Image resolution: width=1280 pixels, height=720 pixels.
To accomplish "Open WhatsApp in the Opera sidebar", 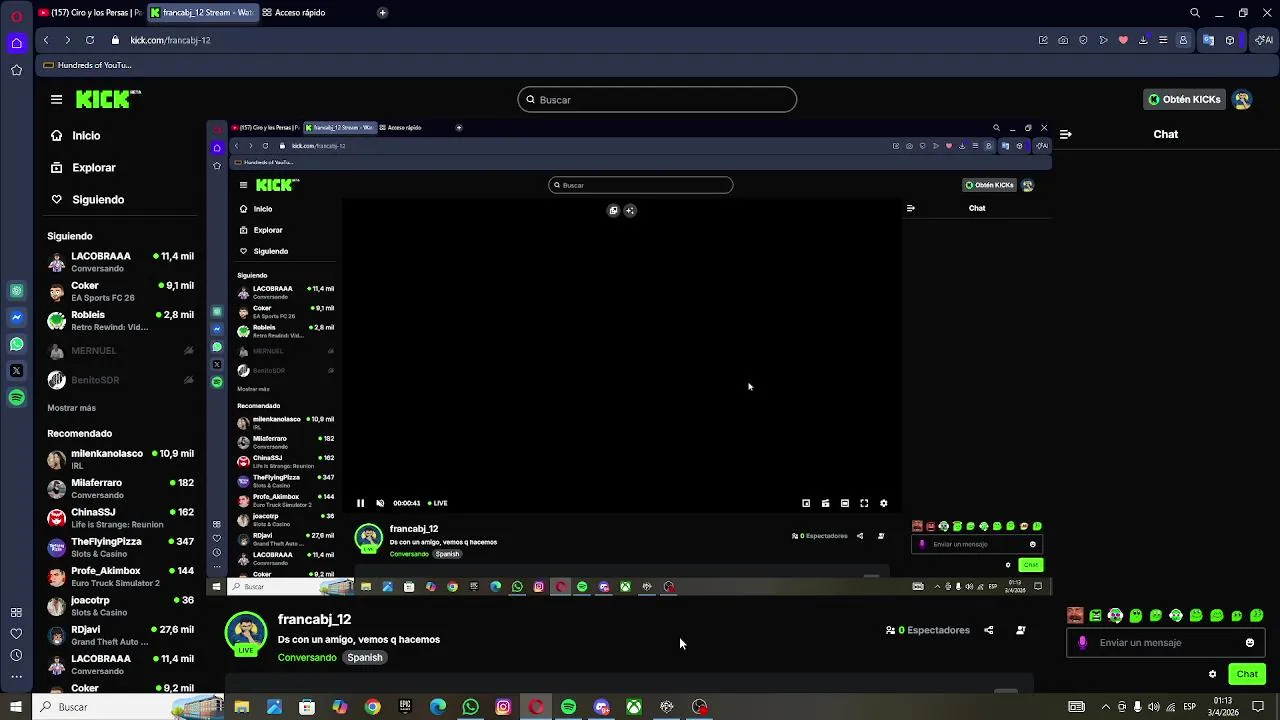I will [x=16, y=344].
